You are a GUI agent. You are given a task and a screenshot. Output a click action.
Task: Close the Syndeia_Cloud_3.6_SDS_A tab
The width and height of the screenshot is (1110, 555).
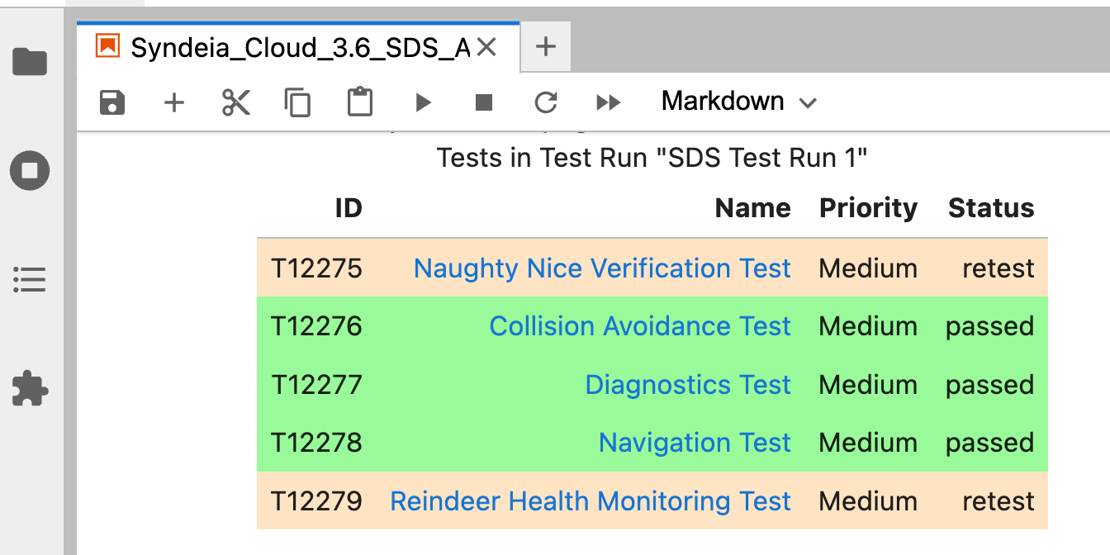click(x=486, y=47)
